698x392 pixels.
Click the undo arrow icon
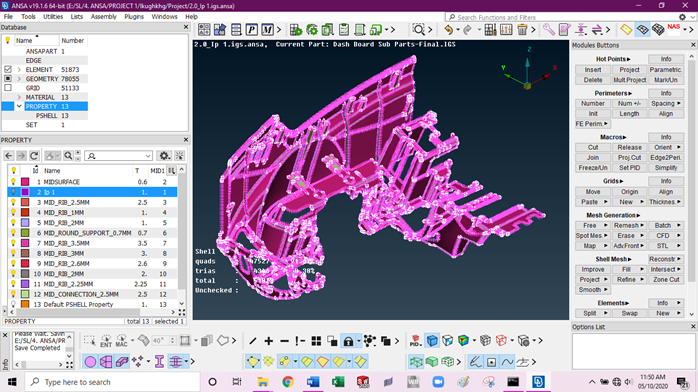pos(448,30)
